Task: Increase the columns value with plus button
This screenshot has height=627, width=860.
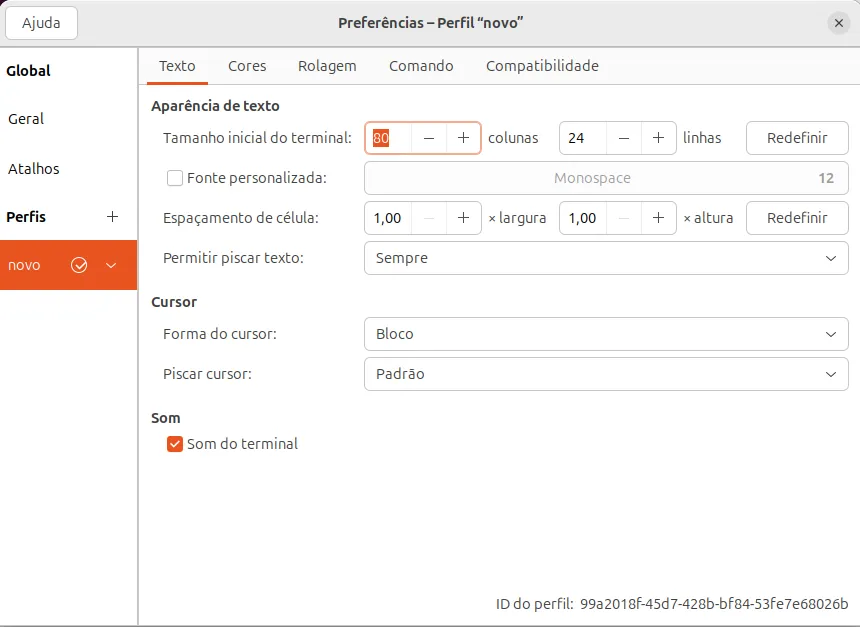Action: (463, 138)
